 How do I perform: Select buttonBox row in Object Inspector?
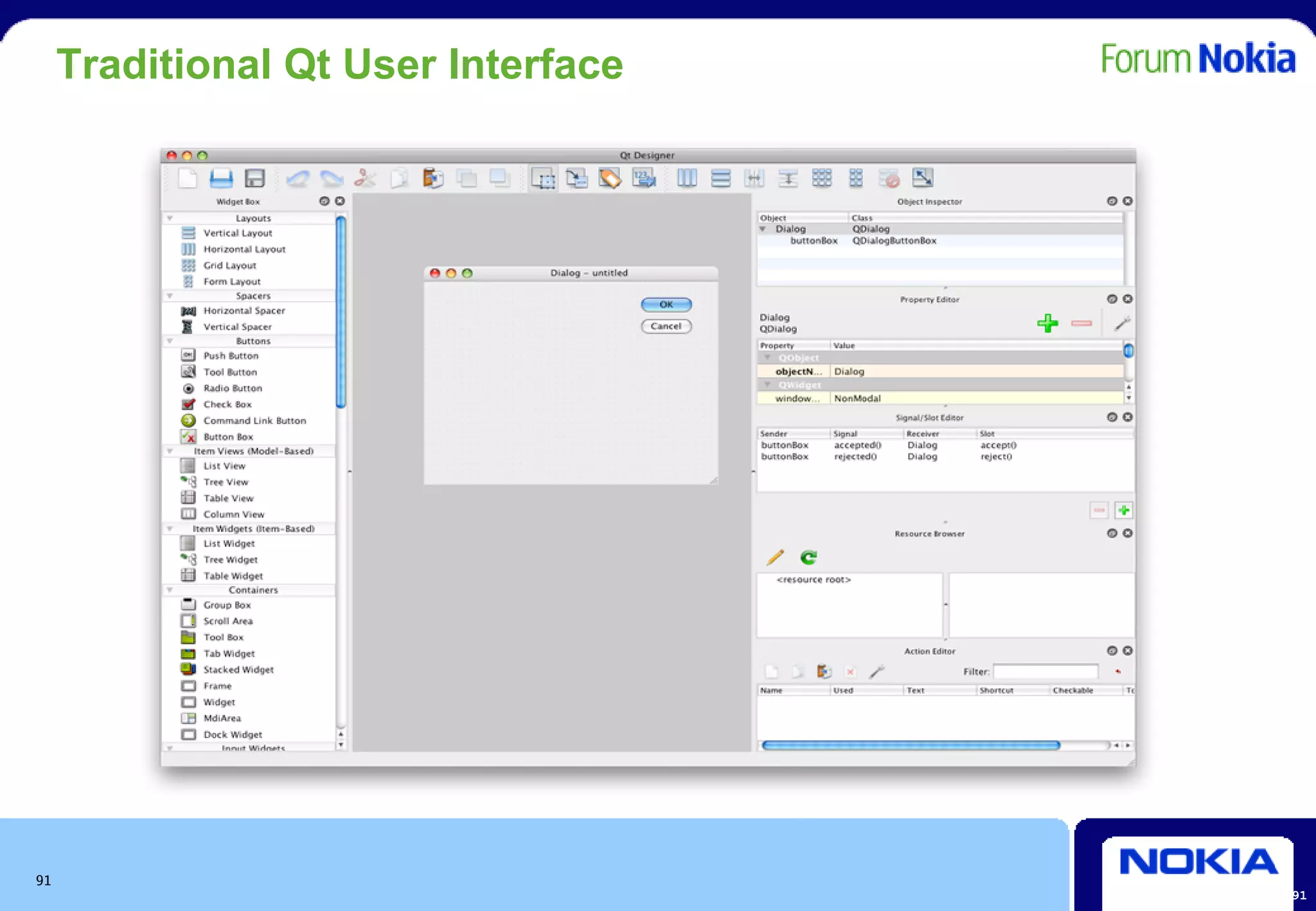[x=941, y=241]
